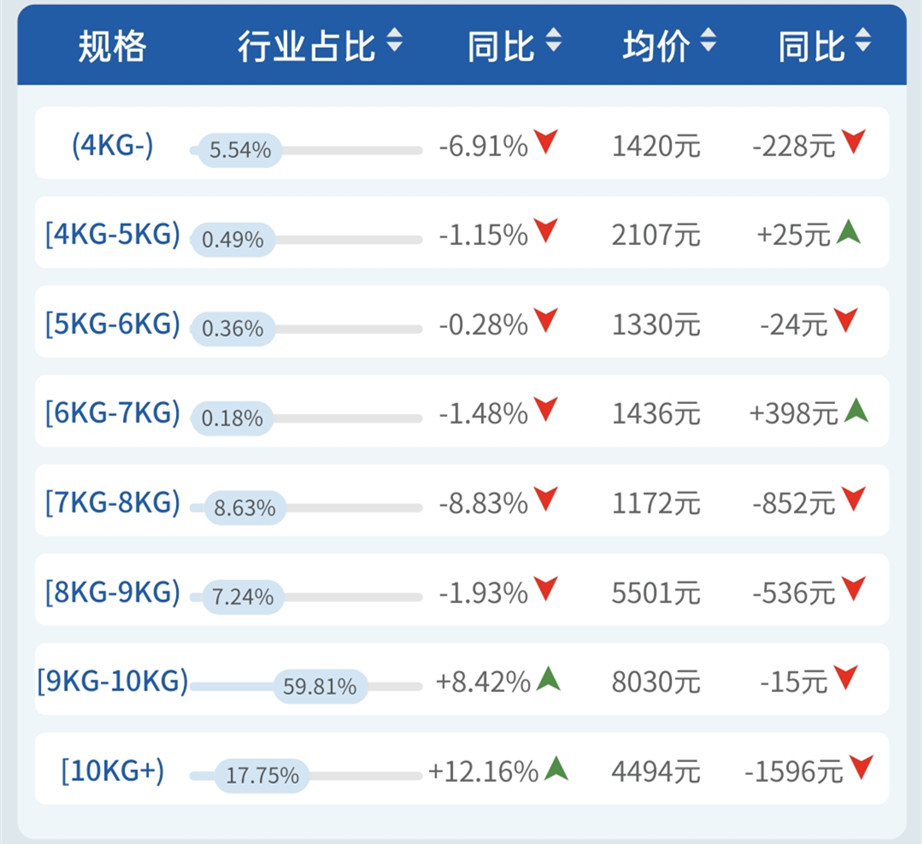Click green up arrow next to +398元
922x844 pixels.
pos(855,410)
